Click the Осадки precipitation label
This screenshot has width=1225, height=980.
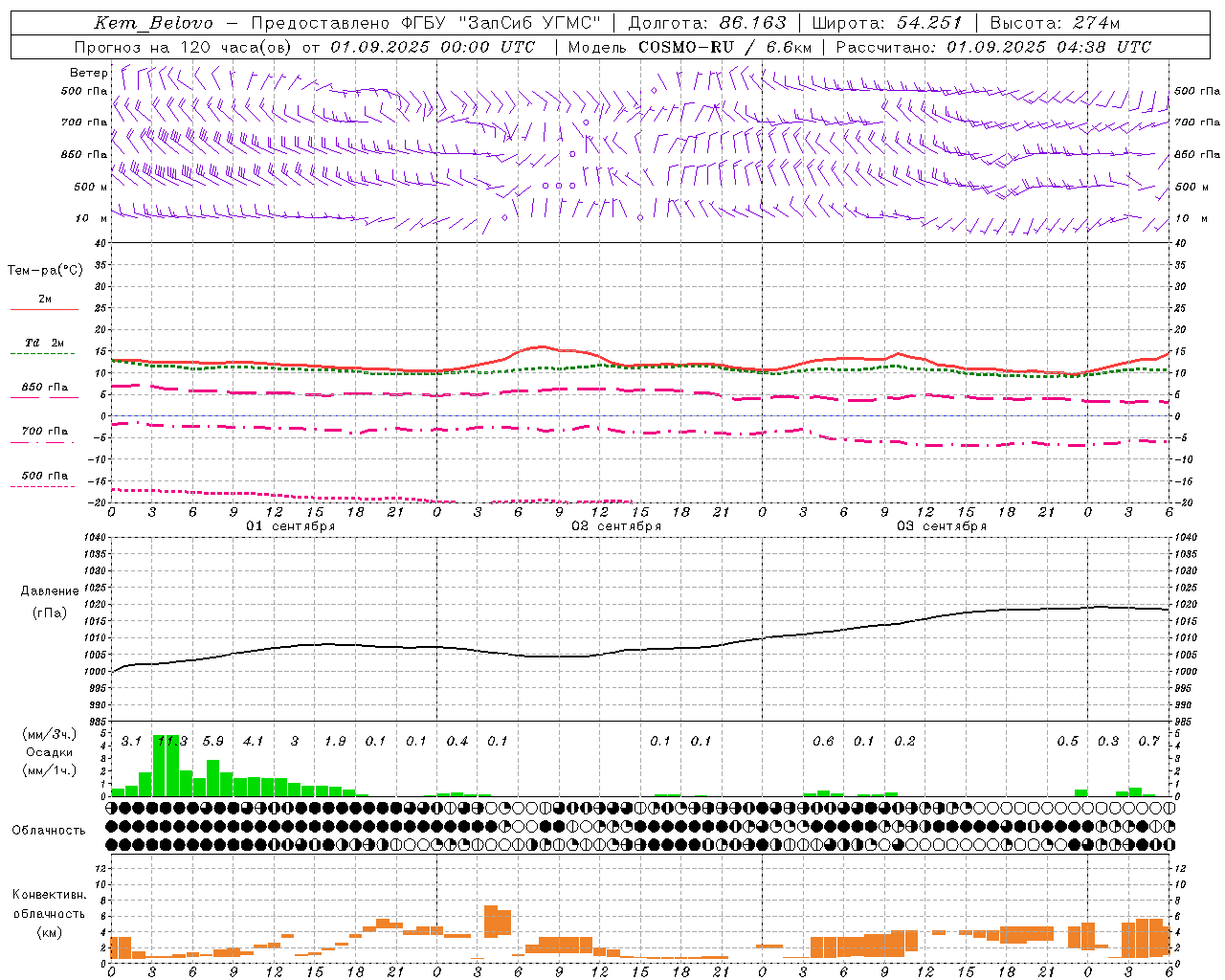tap(49, 752)
